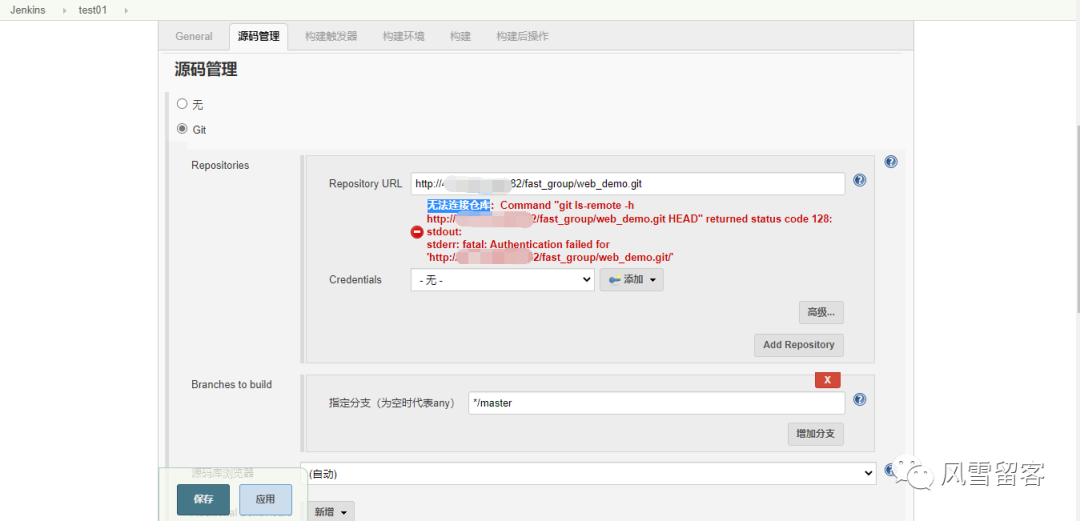Expand the test01 breadcrumb arrow
Image resolution: width=1080 pixels, height=521 pixels.
click(x=126, y=10)
